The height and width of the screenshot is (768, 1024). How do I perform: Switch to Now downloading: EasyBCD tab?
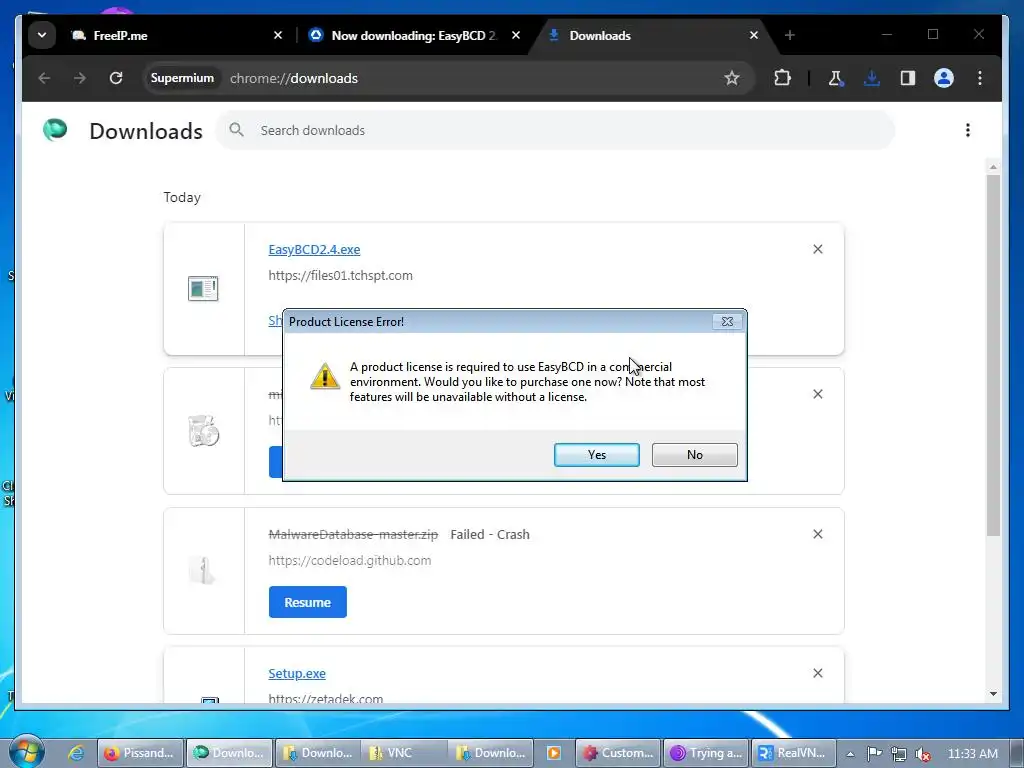(414, 35)
